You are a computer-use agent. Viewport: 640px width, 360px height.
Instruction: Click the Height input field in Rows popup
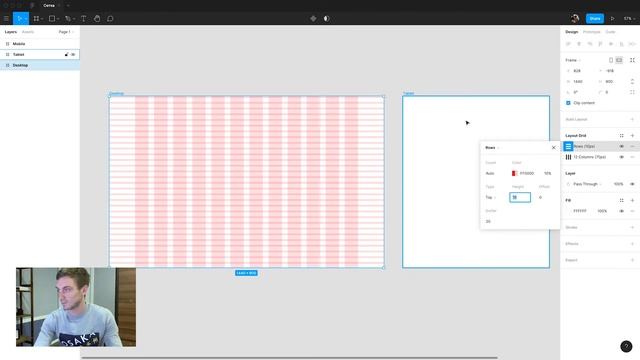(x=520, y=198)
